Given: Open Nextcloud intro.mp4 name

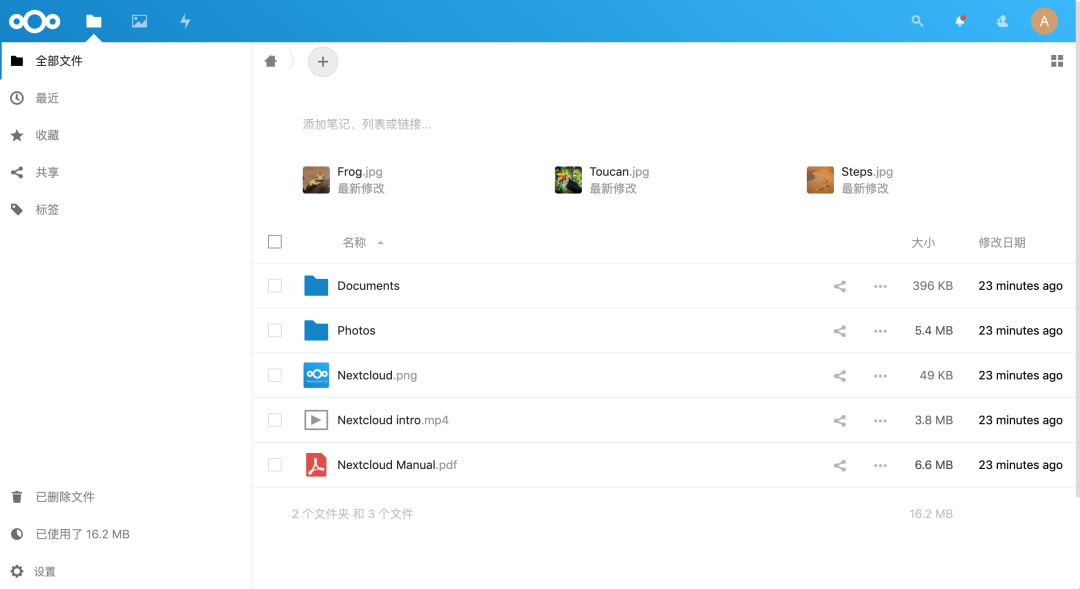Looking at the screenshot, I should click(x=393, y=420).
